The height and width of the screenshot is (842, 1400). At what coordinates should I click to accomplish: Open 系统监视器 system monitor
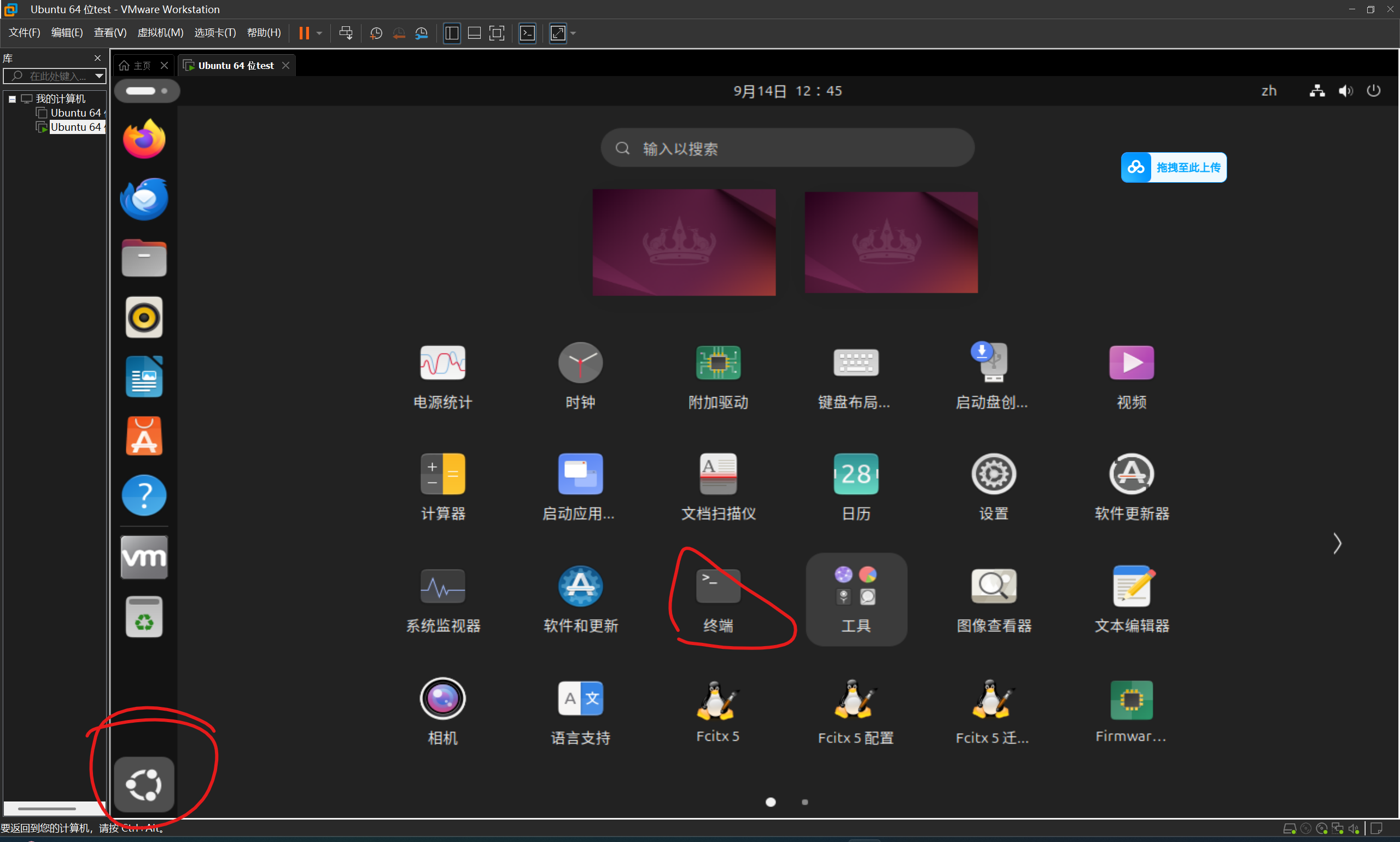[442, 587]
